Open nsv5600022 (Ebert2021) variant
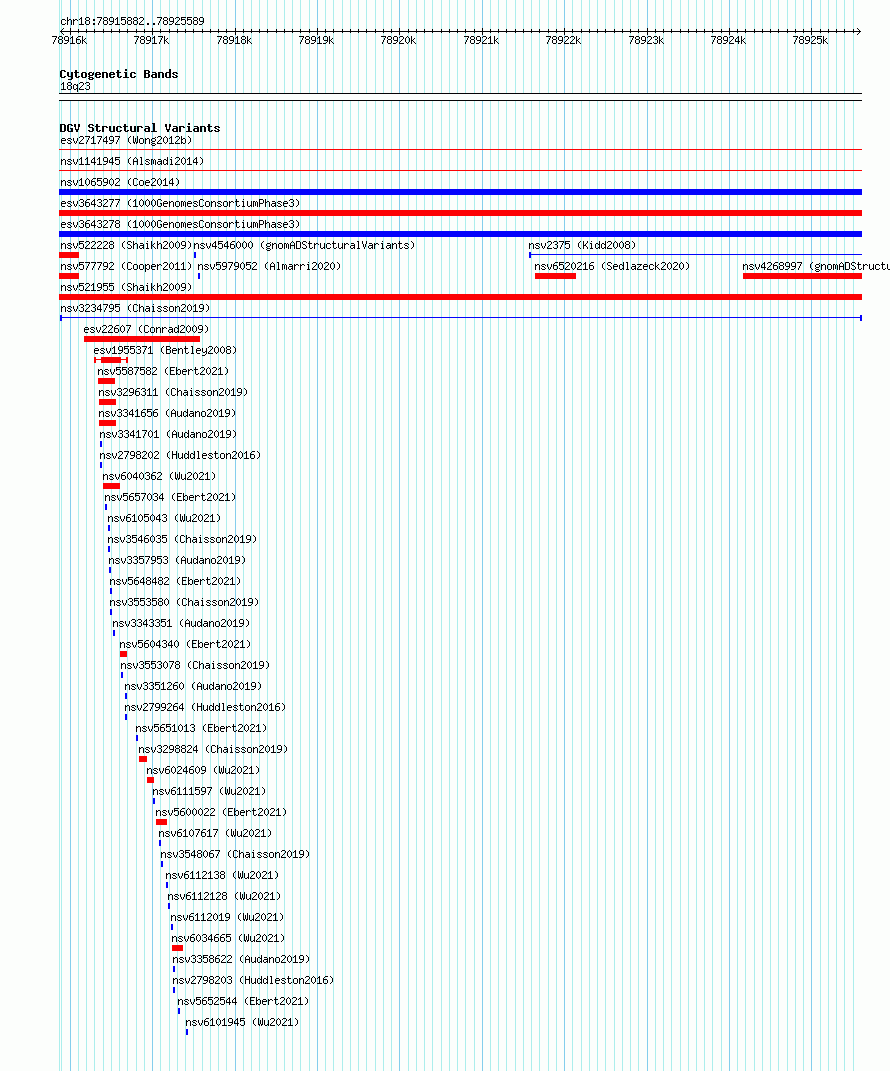The image size is (890, 1071). (221, 813)
